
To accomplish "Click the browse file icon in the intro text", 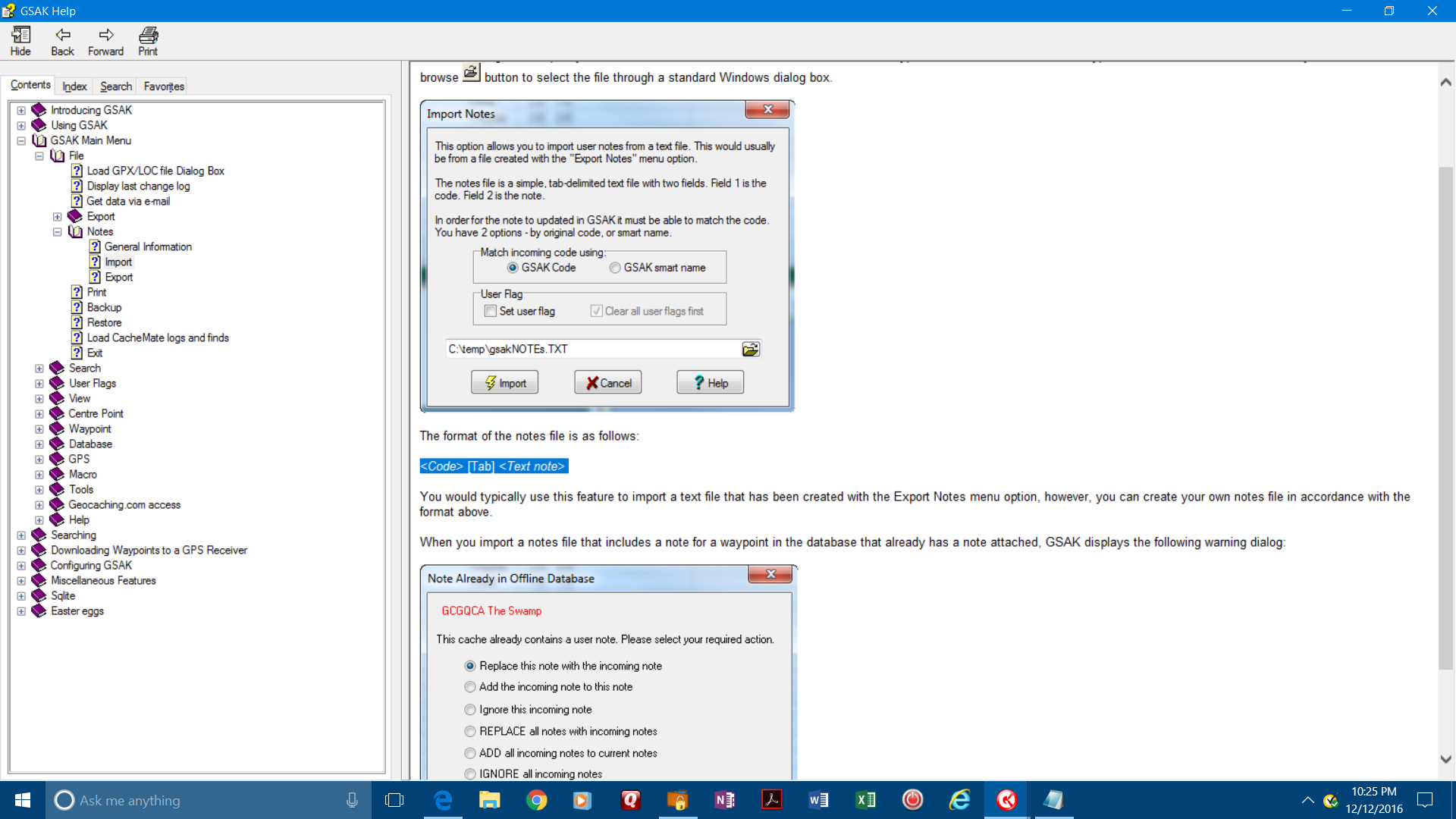I will point(471,74).
